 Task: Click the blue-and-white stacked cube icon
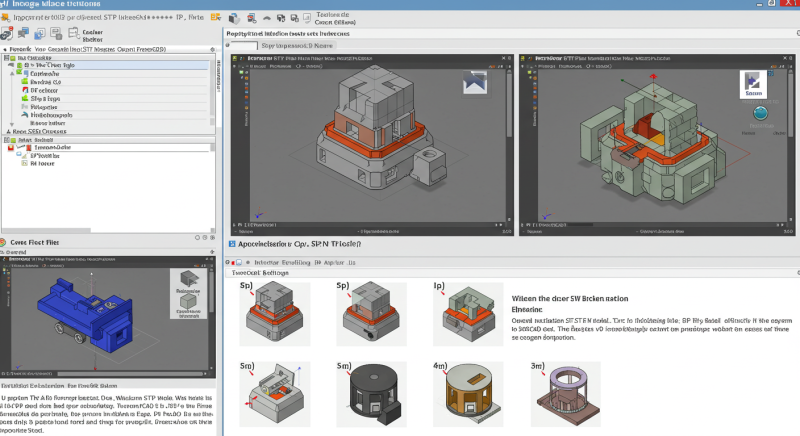coord(234,18)
